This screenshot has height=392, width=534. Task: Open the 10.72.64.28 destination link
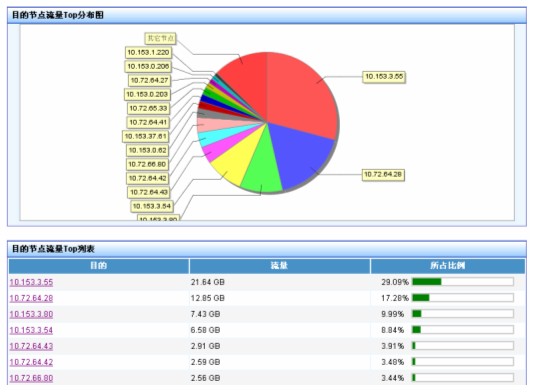31,298
